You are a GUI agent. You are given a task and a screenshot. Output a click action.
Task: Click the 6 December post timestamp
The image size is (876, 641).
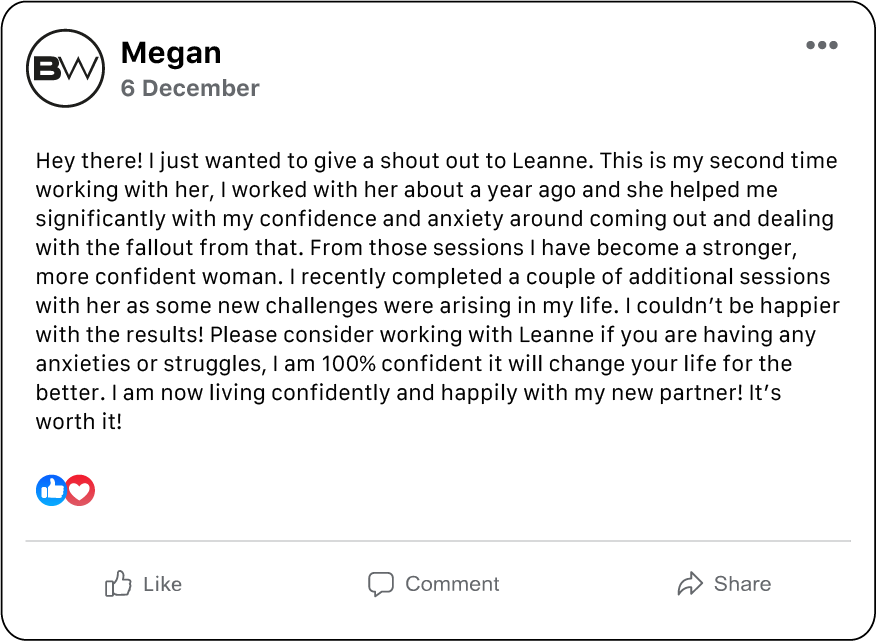pos(190,88)
